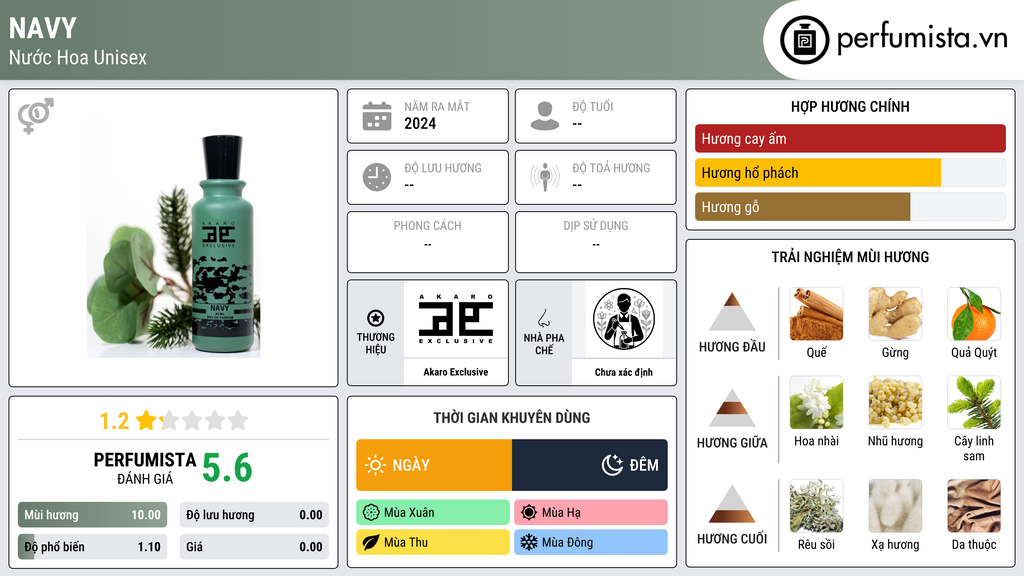
Task: Click the Cây linh sam fir note image
Action: click(974, 402)
